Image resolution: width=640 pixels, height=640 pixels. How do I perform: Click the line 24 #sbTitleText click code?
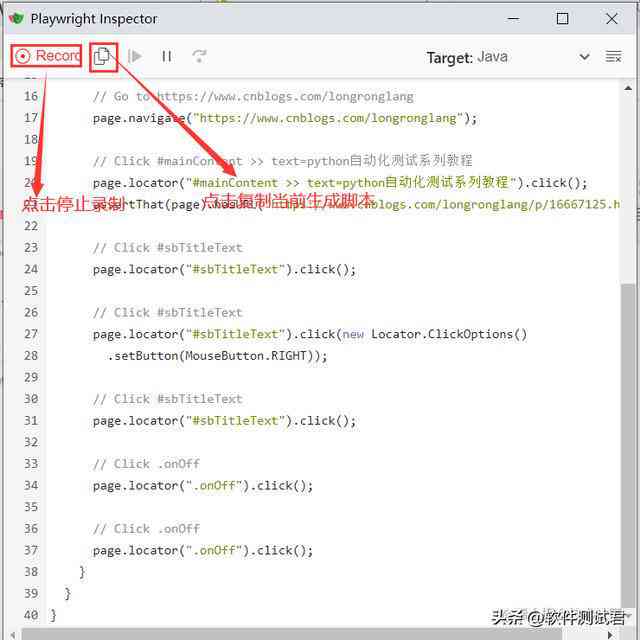click(x=224, y=269)
